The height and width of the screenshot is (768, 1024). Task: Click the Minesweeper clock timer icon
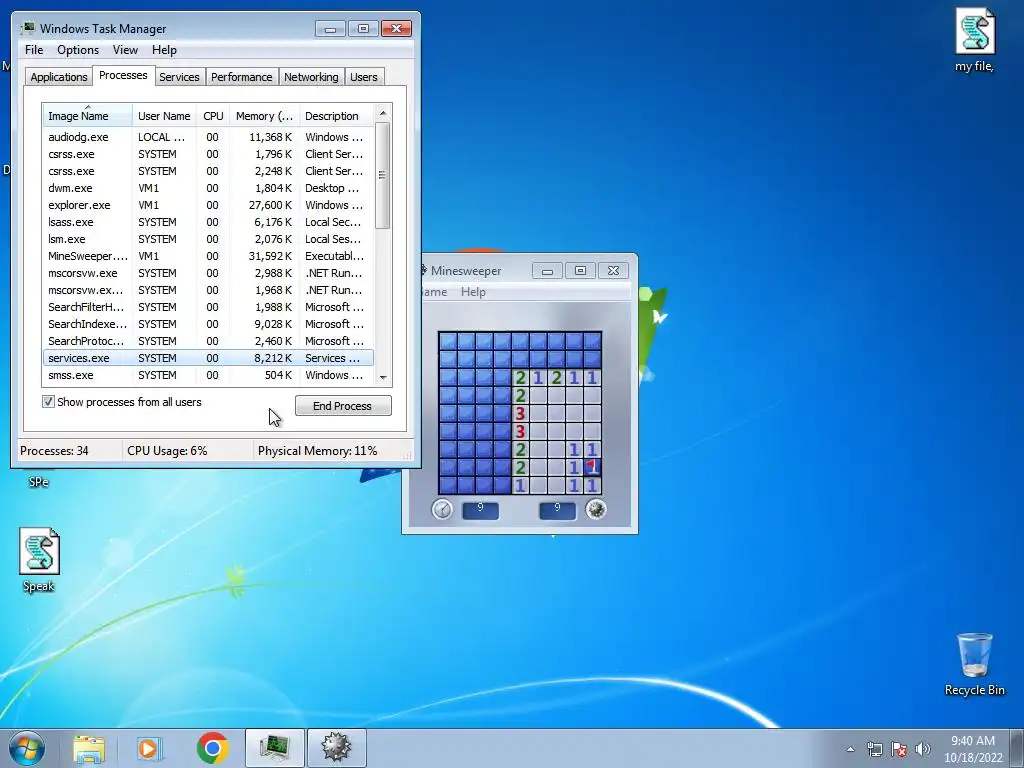tap(442, 509)
